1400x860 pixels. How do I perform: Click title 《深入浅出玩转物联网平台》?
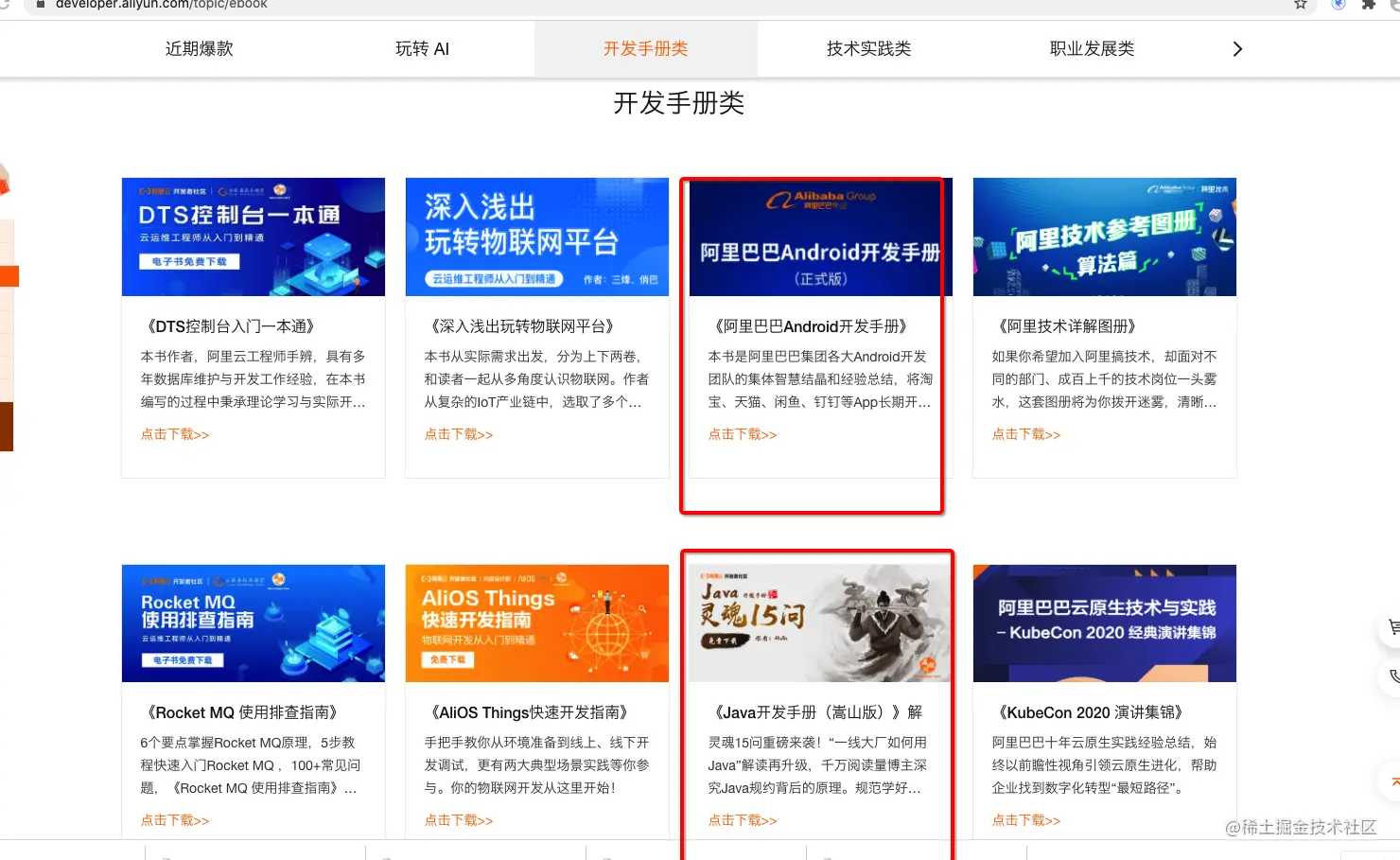522,326
